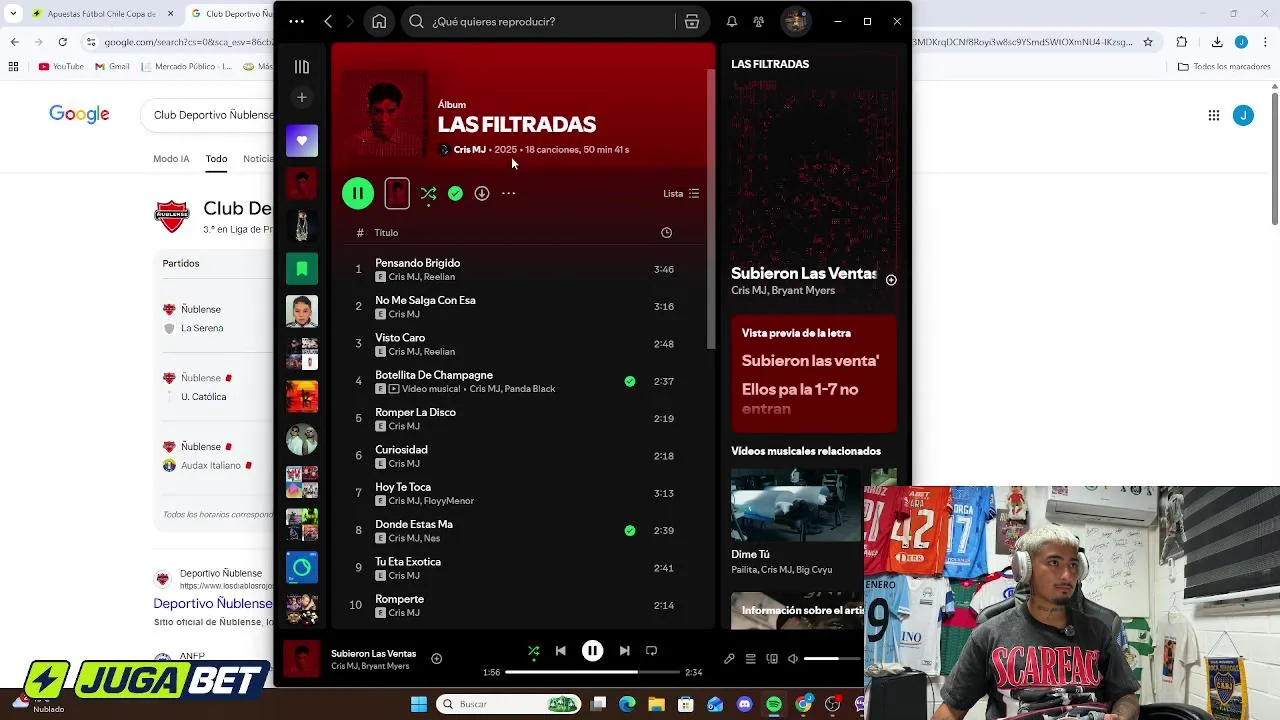Viewport: 1280px width, 720px height.
Task: Open Deportivo Ñublense search result link
Action: (212, 604)
